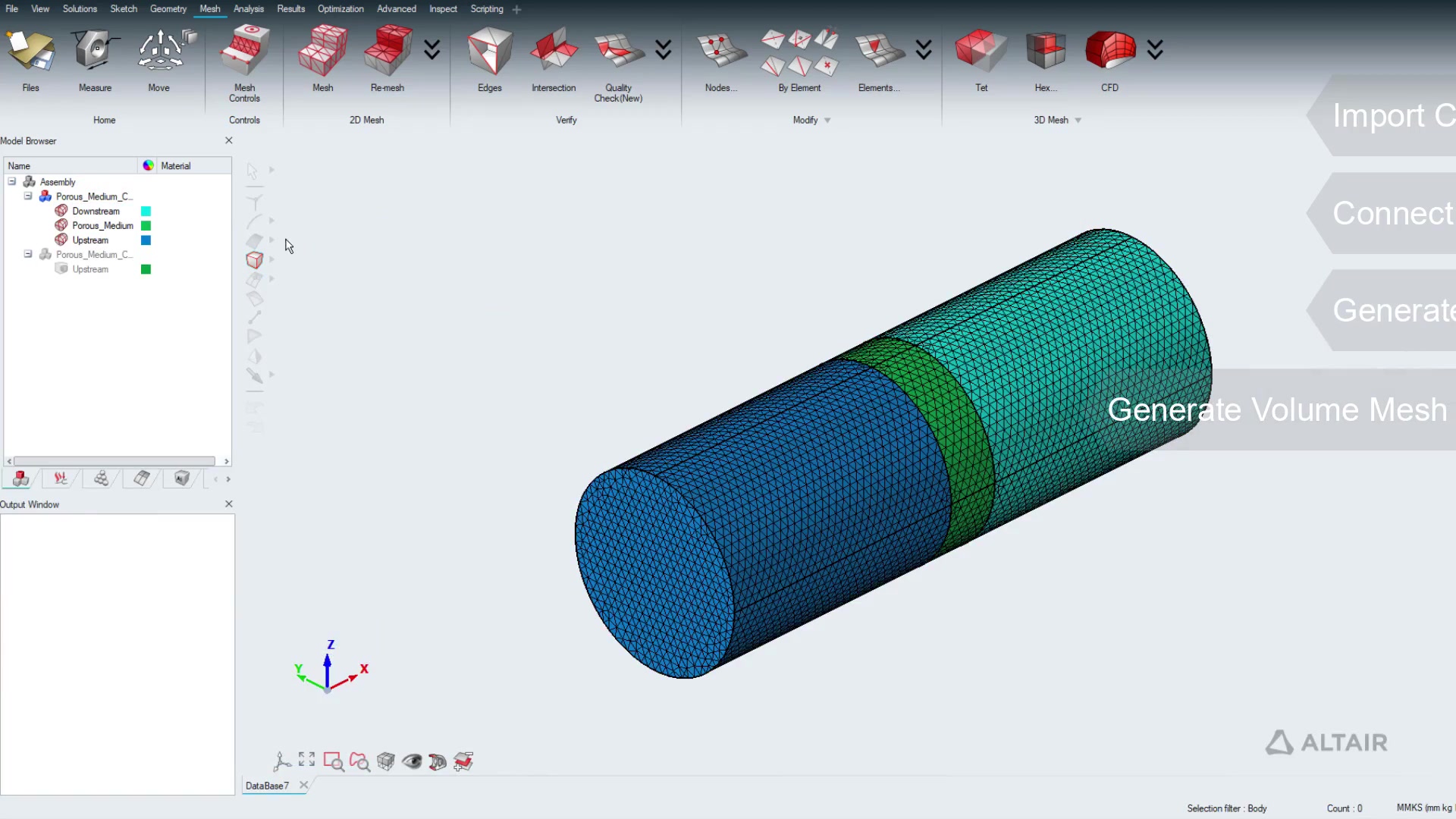Collapse first Porous_Medium_C part node
Screen dimensions: 1456x819
point(28,196)
